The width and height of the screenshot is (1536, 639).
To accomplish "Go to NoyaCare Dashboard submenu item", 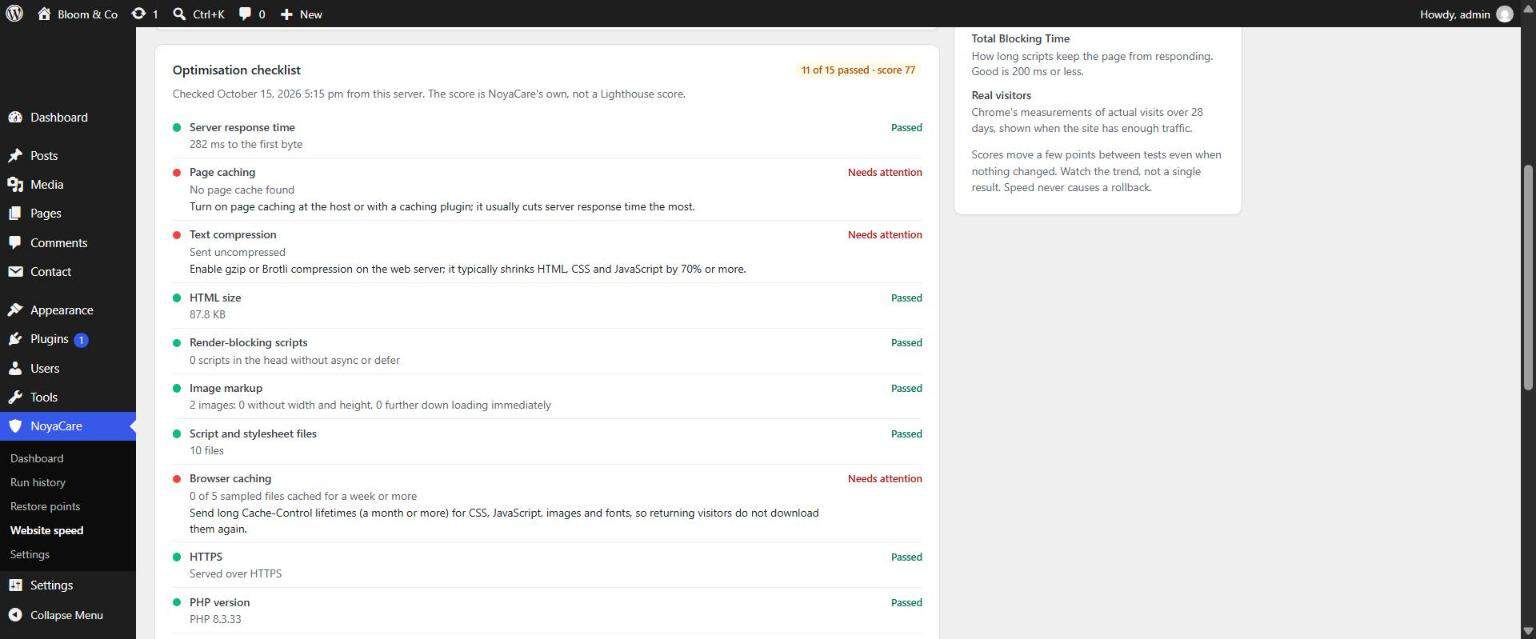I will tap(37, 458).
